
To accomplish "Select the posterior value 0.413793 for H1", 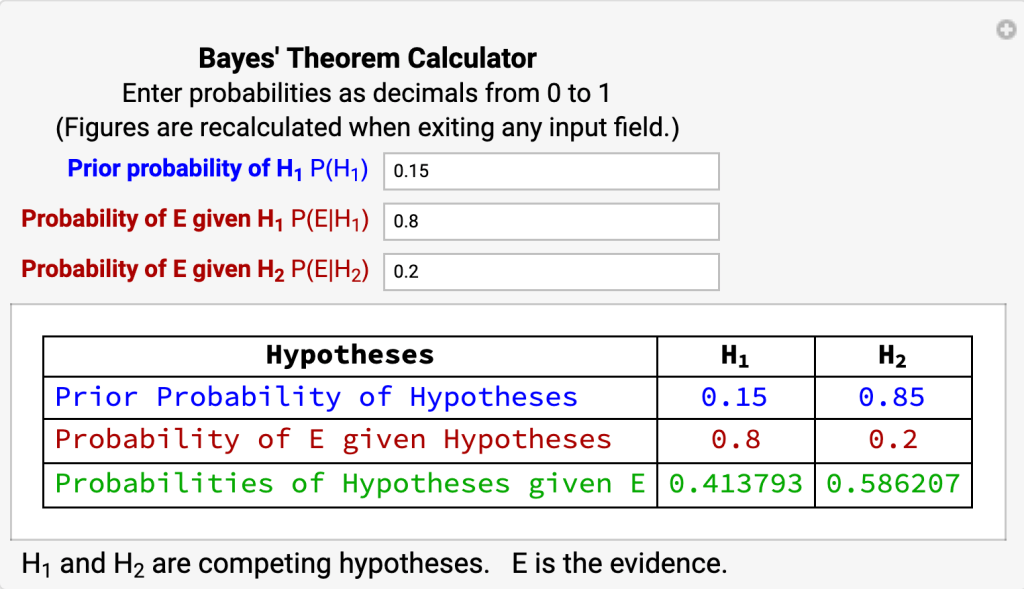I will click(x=735, y=484).
